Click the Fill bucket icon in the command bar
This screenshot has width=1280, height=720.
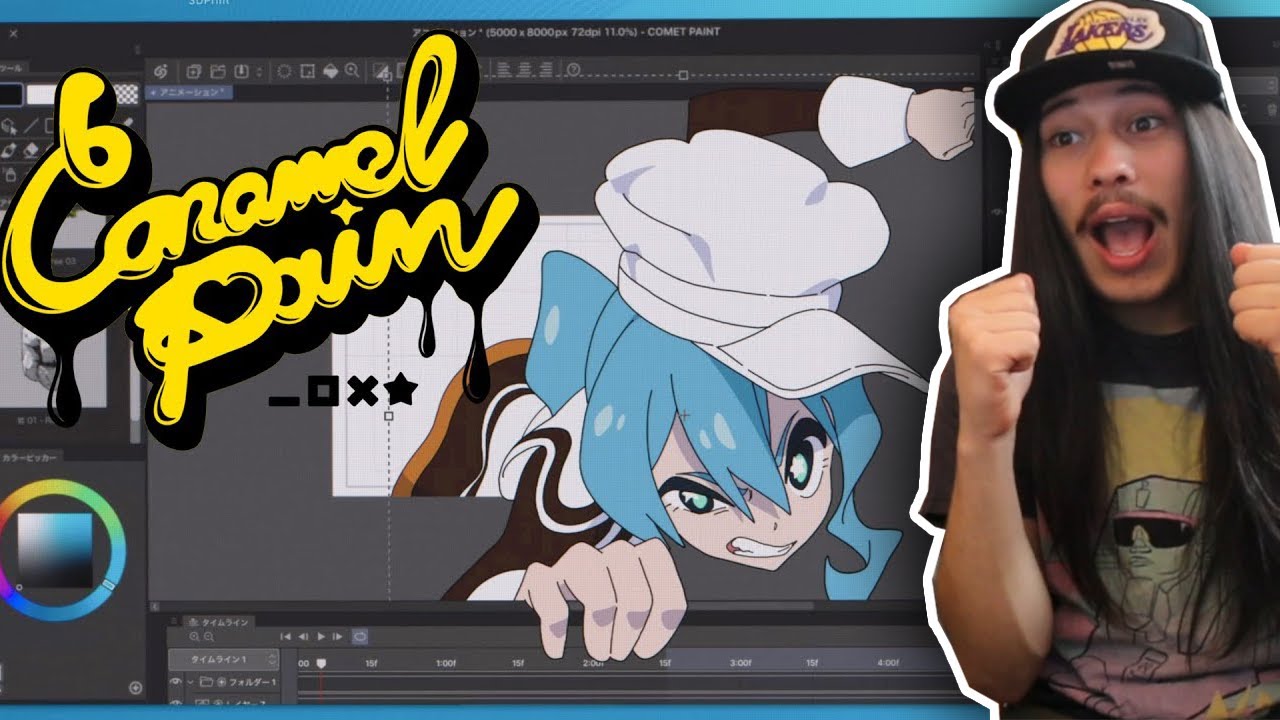[330, 72]
